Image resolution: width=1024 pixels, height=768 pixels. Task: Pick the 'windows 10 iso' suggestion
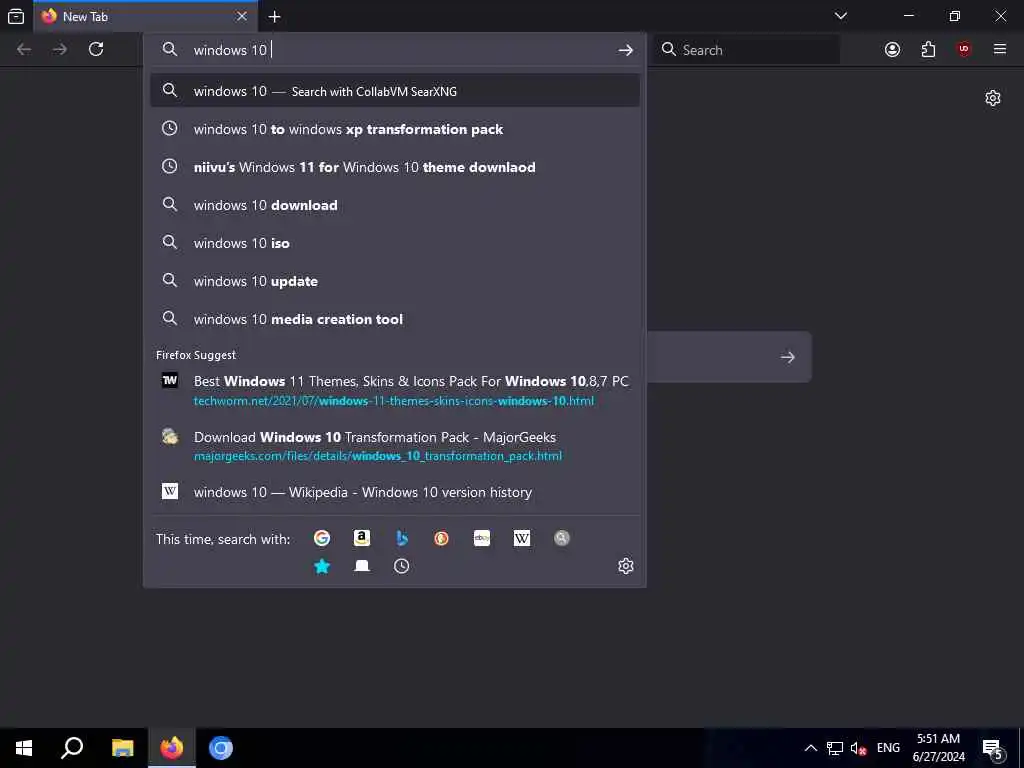(395, 243)
